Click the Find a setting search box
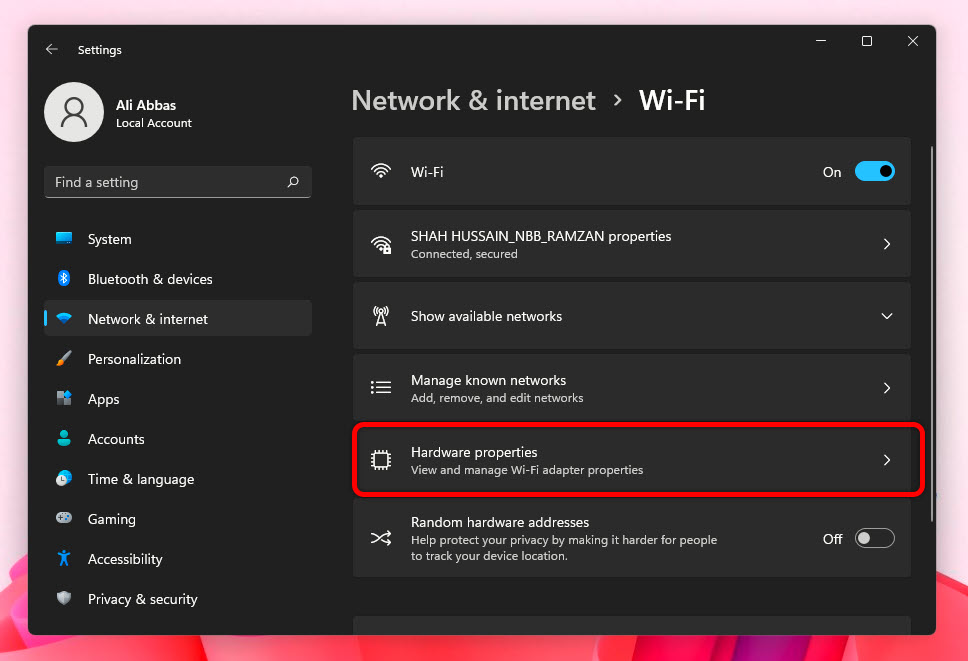 [178, 181]
